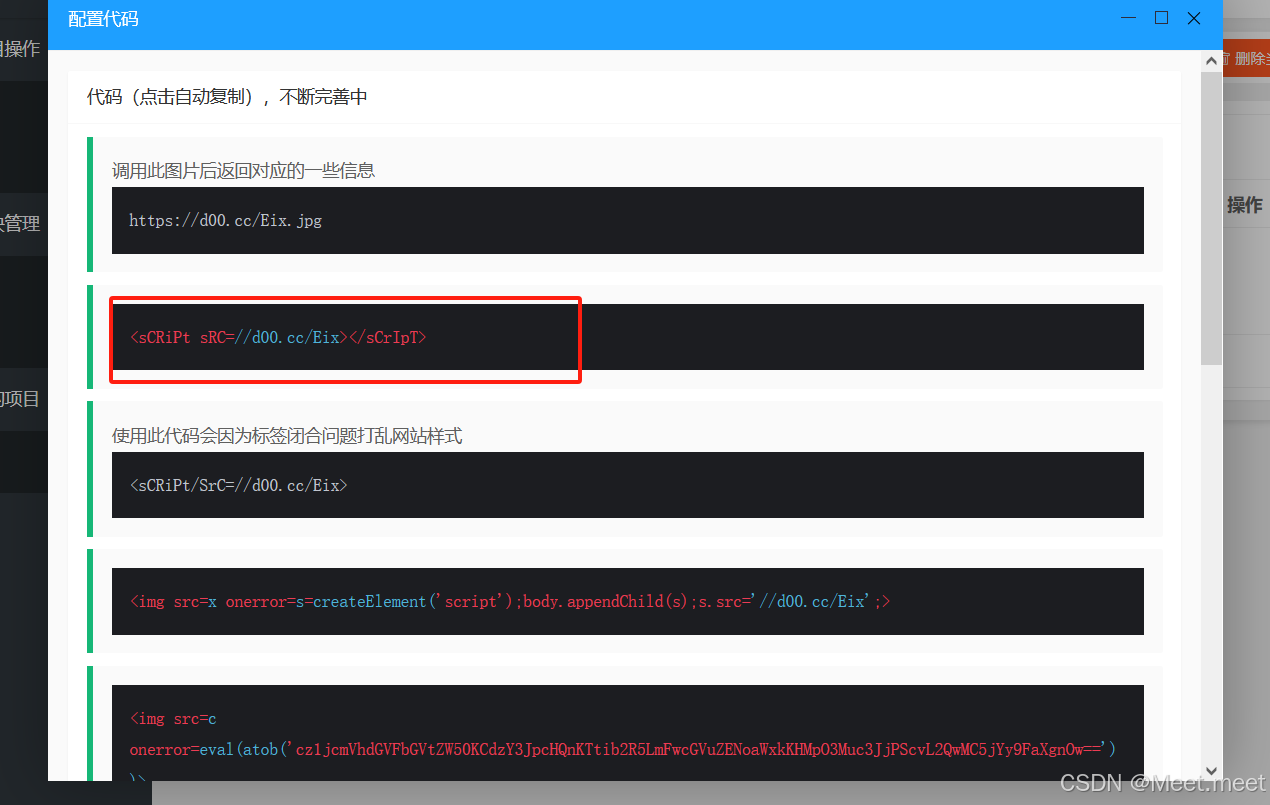The image size is (1270, 805).
Task: Click the 操作 column header in background table
Action: point(1244,205)
